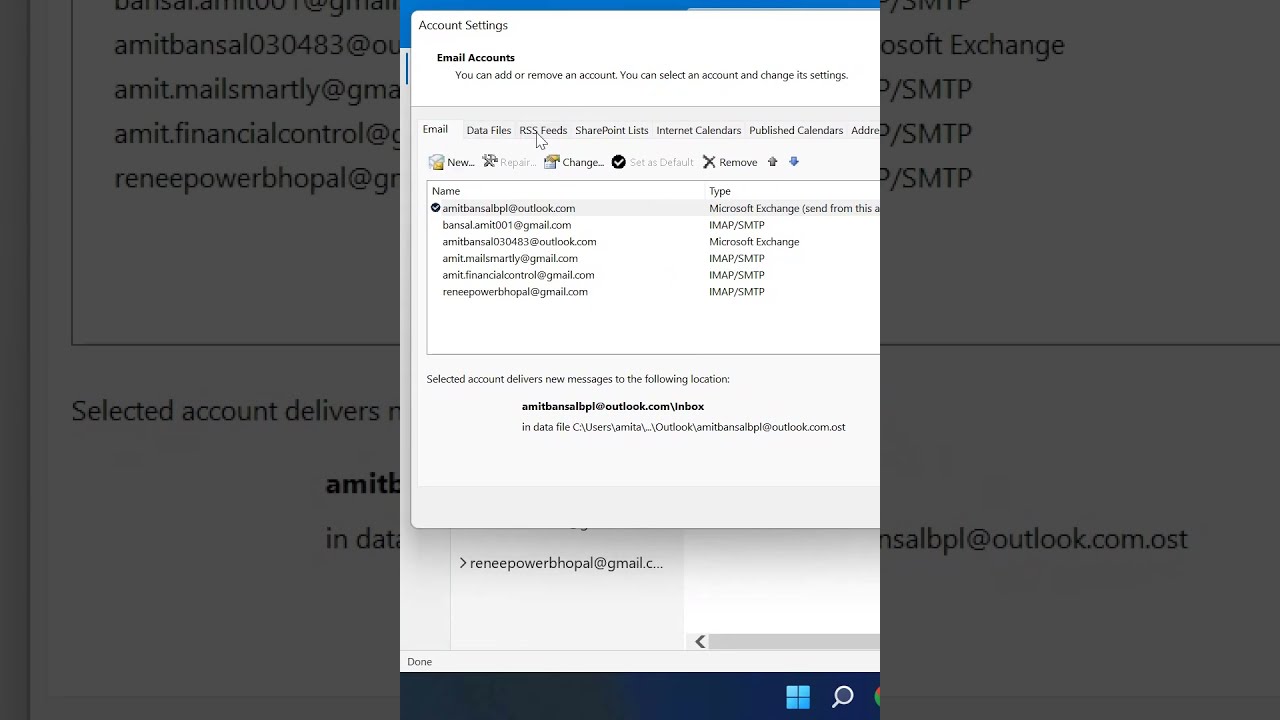The image size is (1280, 720).
Task: Click the 'Account Settings' dialog title
Action: tap(463, 25)
